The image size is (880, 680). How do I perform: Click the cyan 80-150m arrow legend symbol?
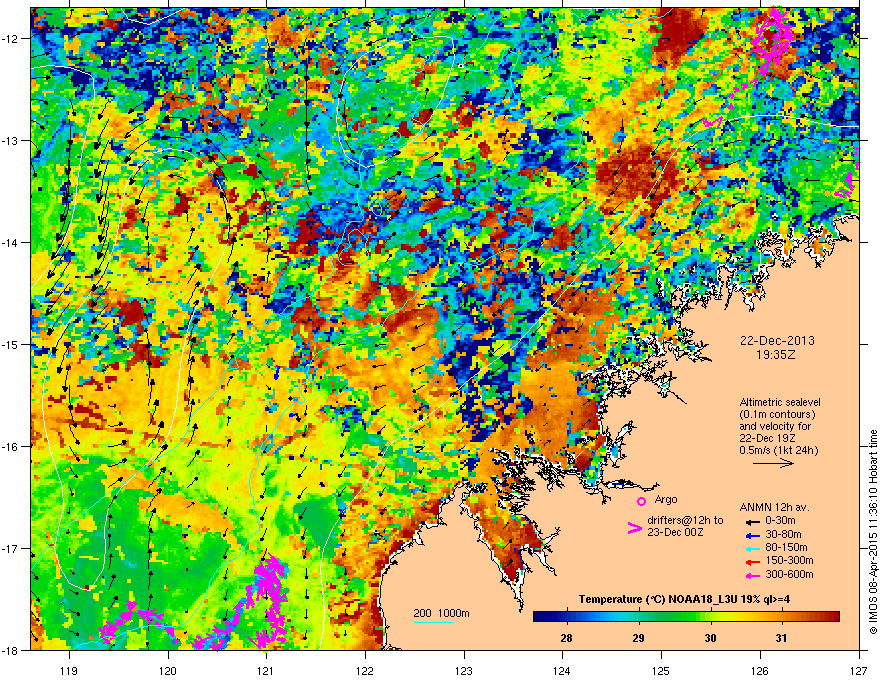[x=752, y=548]
